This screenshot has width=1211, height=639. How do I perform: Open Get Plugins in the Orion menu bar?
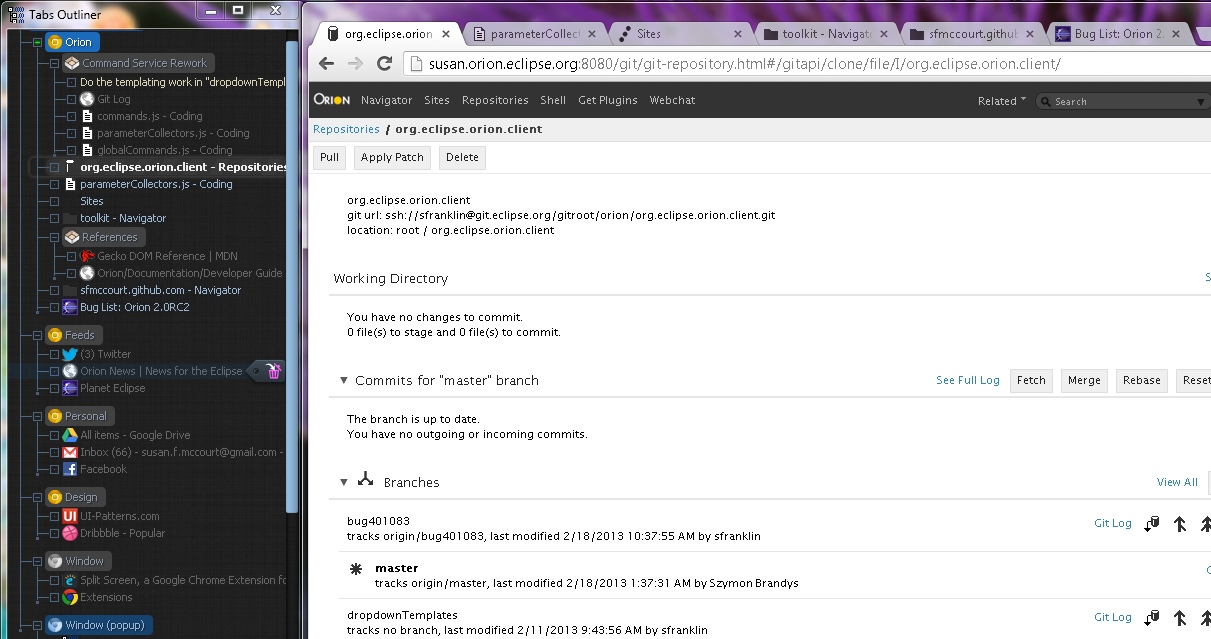click(x=608, y=100)
